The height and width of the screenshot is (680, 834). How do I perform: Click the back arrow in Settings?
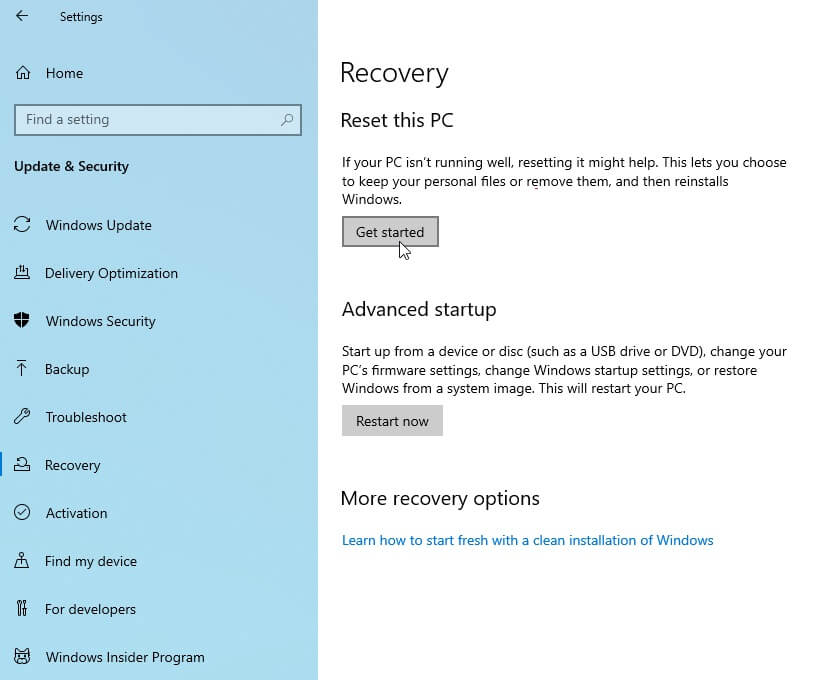[22, 16]
